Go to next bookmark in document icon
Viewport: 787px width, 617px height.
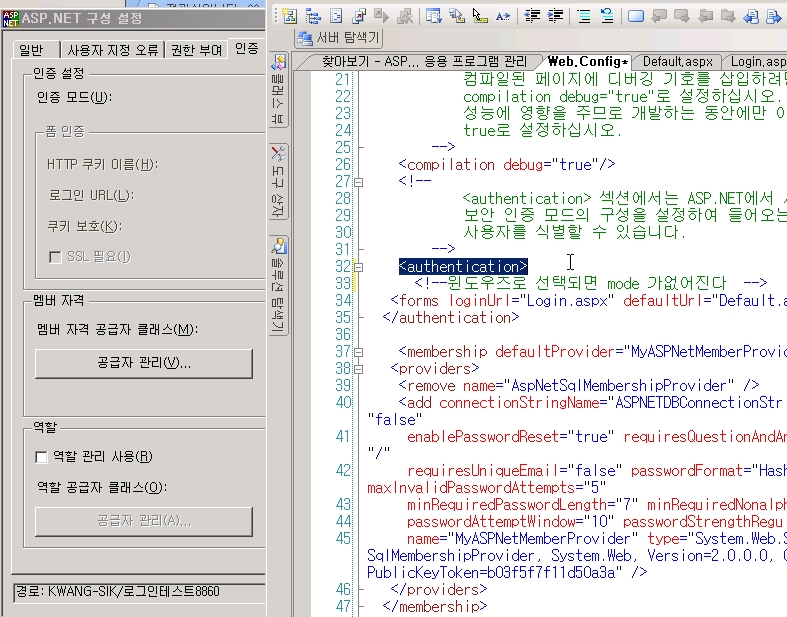click(773, 16)
